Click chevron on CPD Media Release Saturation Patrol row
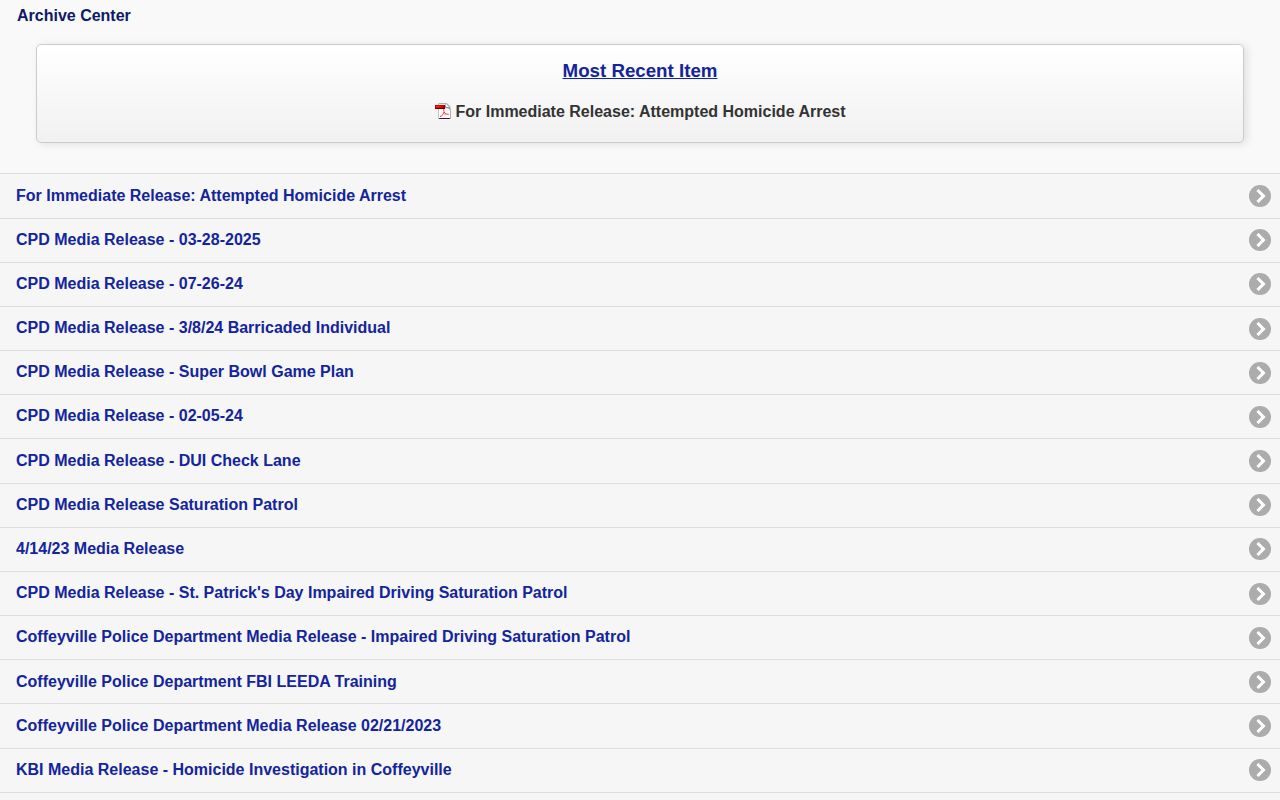Viewport: 1280px width, 800px height. 1260,505
